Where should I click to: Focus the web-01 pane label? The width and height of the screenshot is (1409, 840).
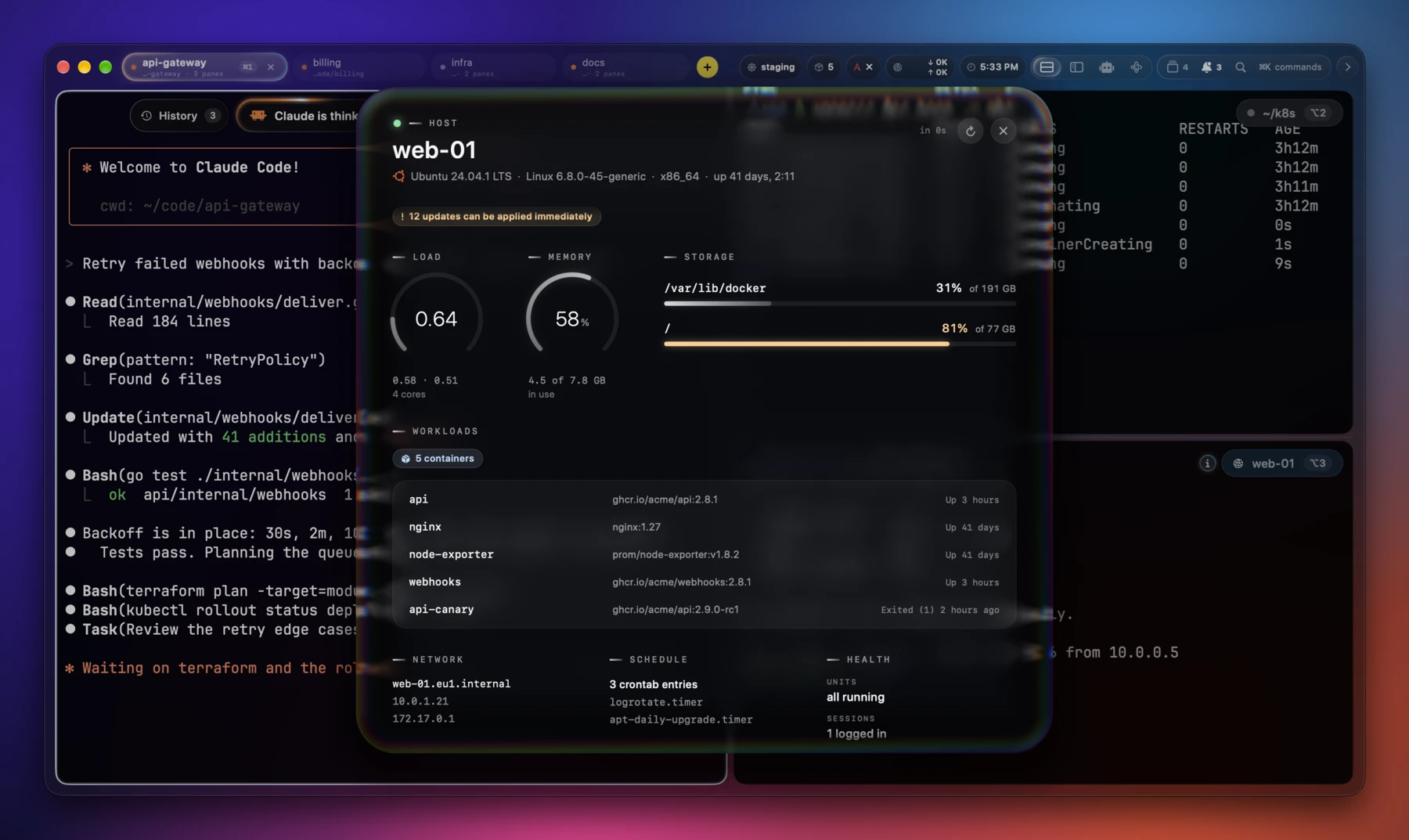click(x=1282, y=463)
